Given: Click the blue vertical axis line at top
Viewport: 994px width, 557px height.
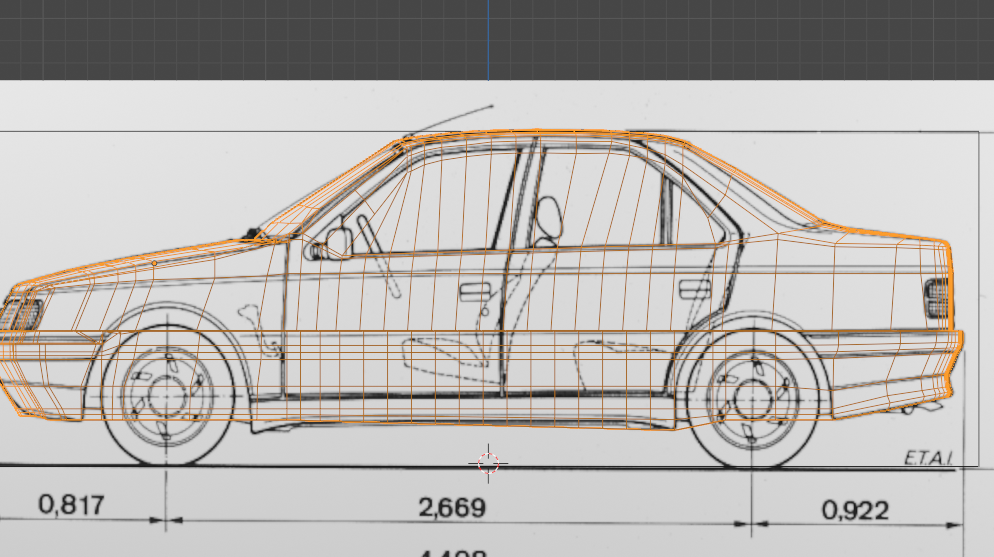Looking at the screenshot, I should pos(488,40).
